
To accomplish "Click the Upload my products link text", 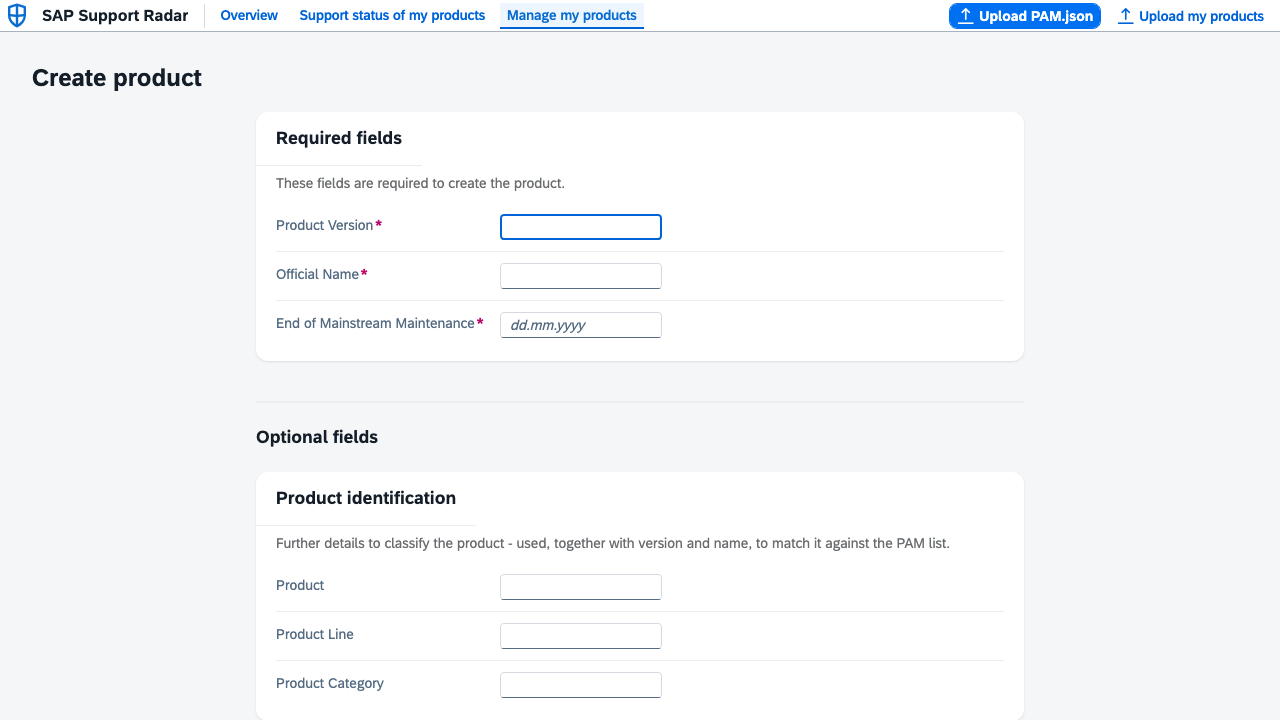I will coord(1201,16).
